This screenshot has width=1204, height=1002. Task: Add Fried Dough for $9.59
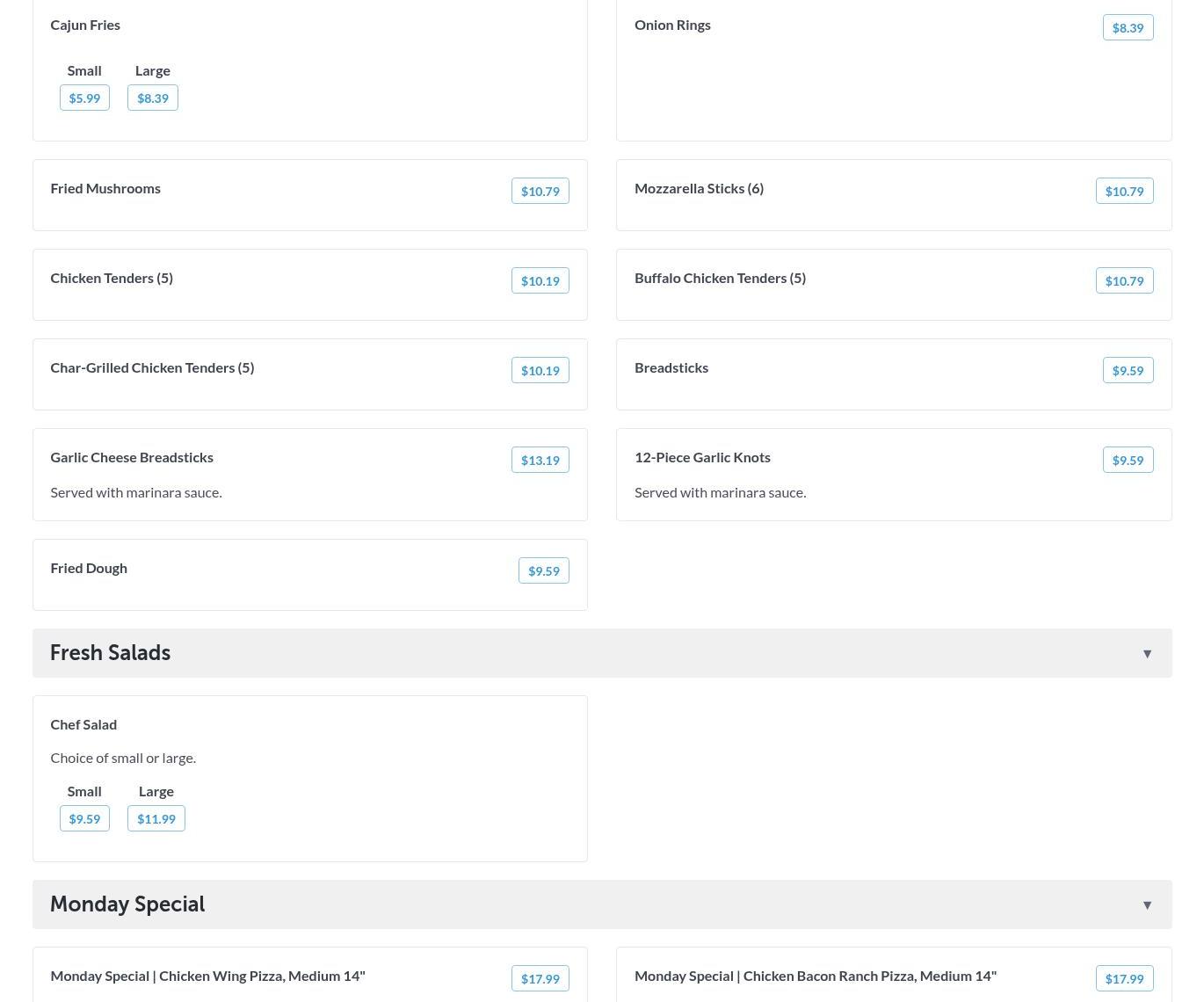click(x=543, y=570)
